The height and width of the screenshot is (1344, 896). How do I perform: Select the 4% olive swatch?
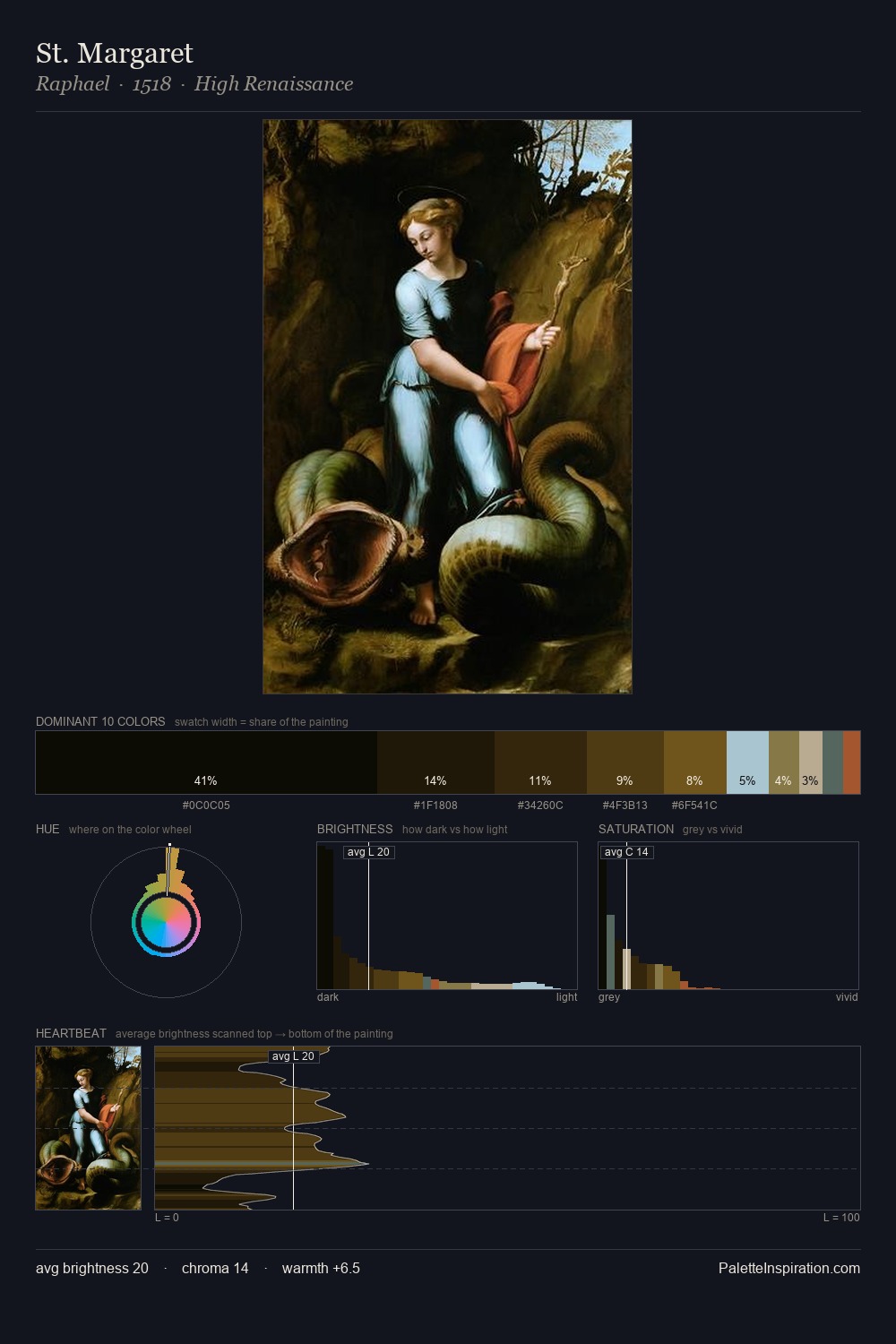(x=784, y=762)
